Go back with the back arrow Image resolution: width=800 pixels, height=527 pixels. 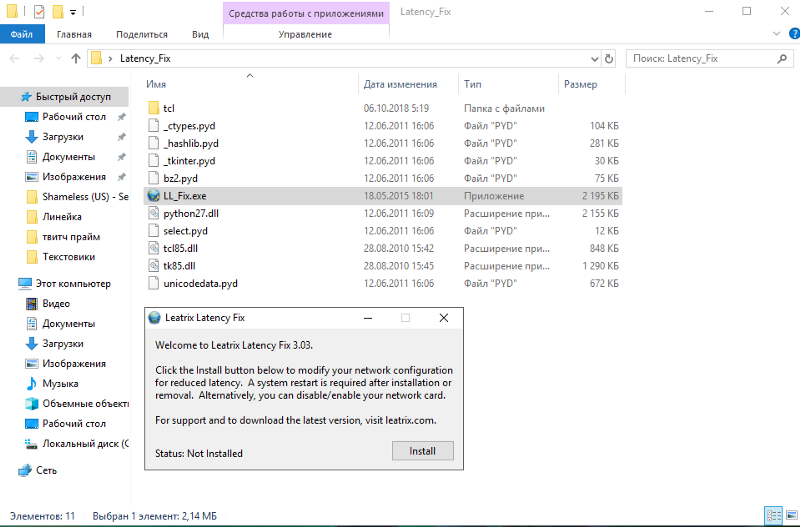pyautogui.click(x=15, y=59)
